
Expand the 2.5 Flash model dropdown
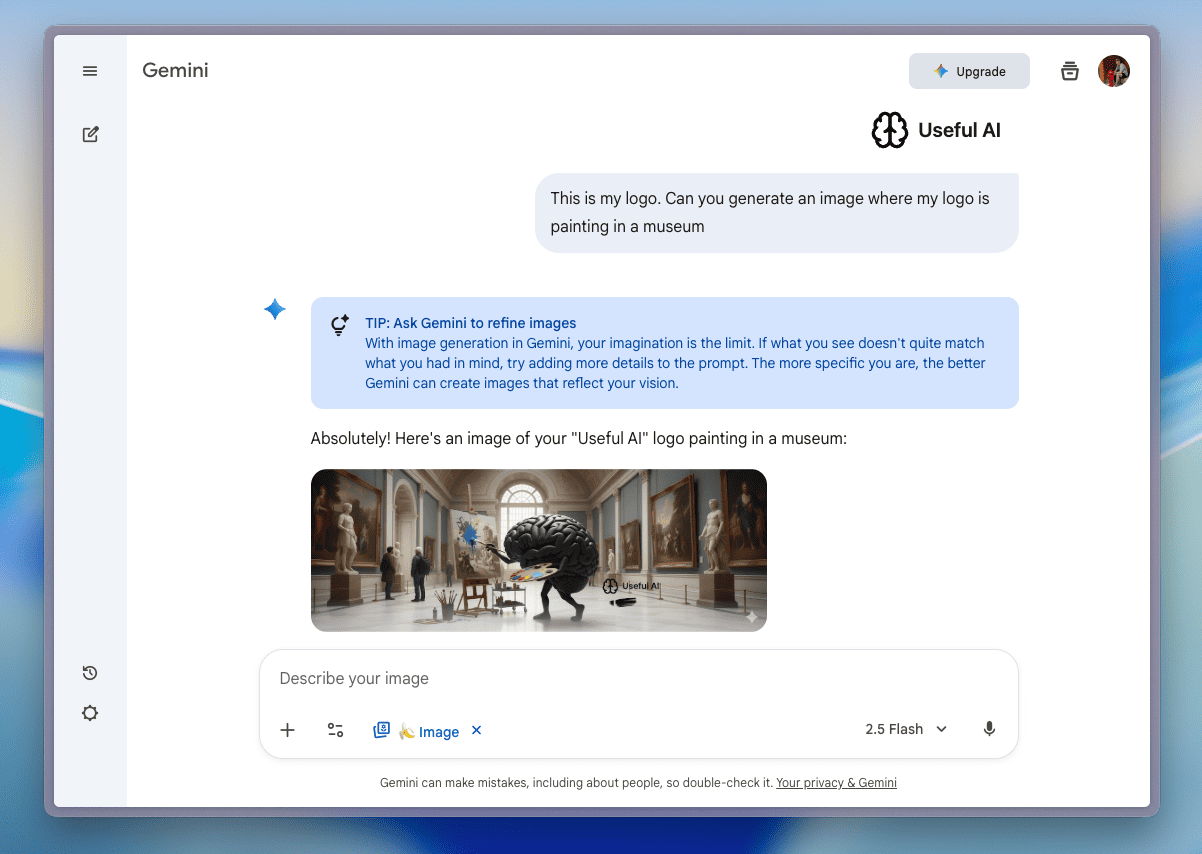click(906, 729)
